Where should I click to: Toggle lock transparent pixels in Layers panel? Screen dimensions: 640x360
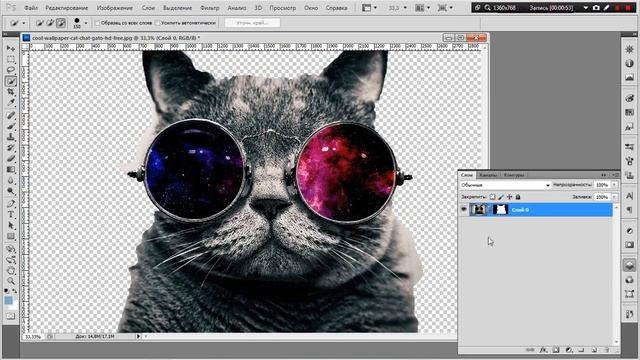pos(492,197)
